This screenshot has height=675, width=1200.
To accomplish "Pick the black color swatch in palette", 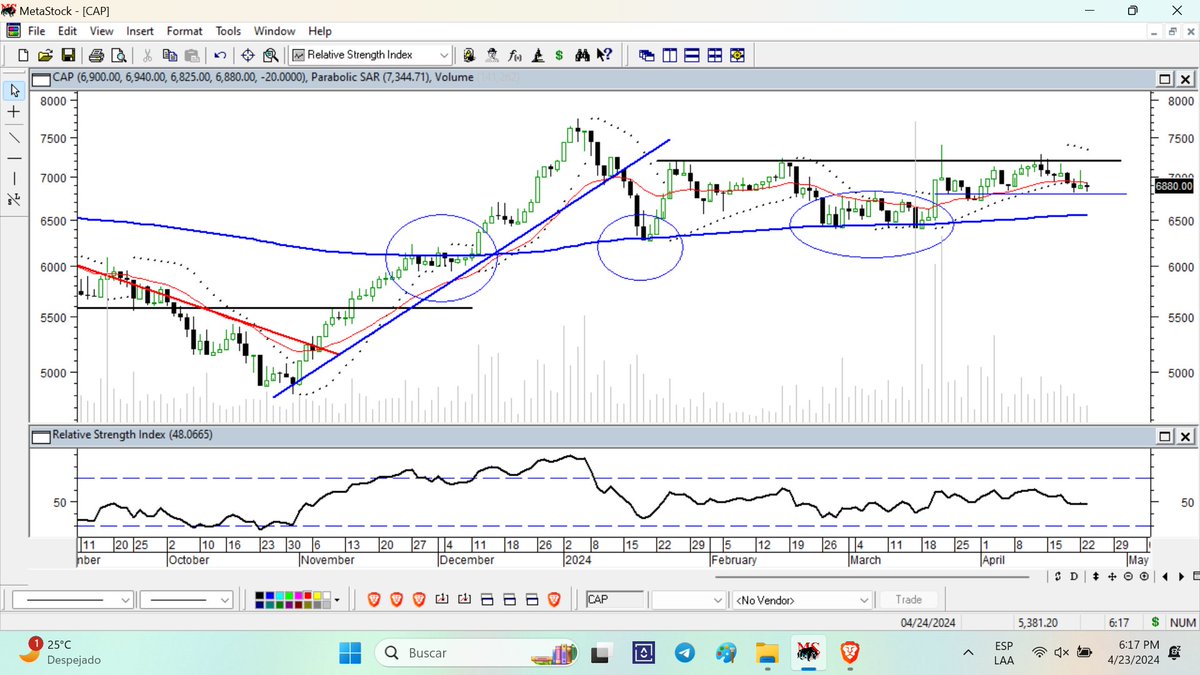I will point(259,595).
